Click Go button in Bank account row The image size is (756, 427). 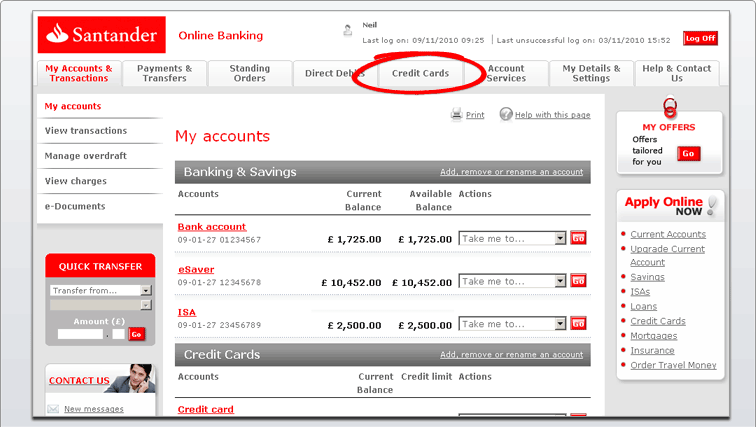[579, 238]
